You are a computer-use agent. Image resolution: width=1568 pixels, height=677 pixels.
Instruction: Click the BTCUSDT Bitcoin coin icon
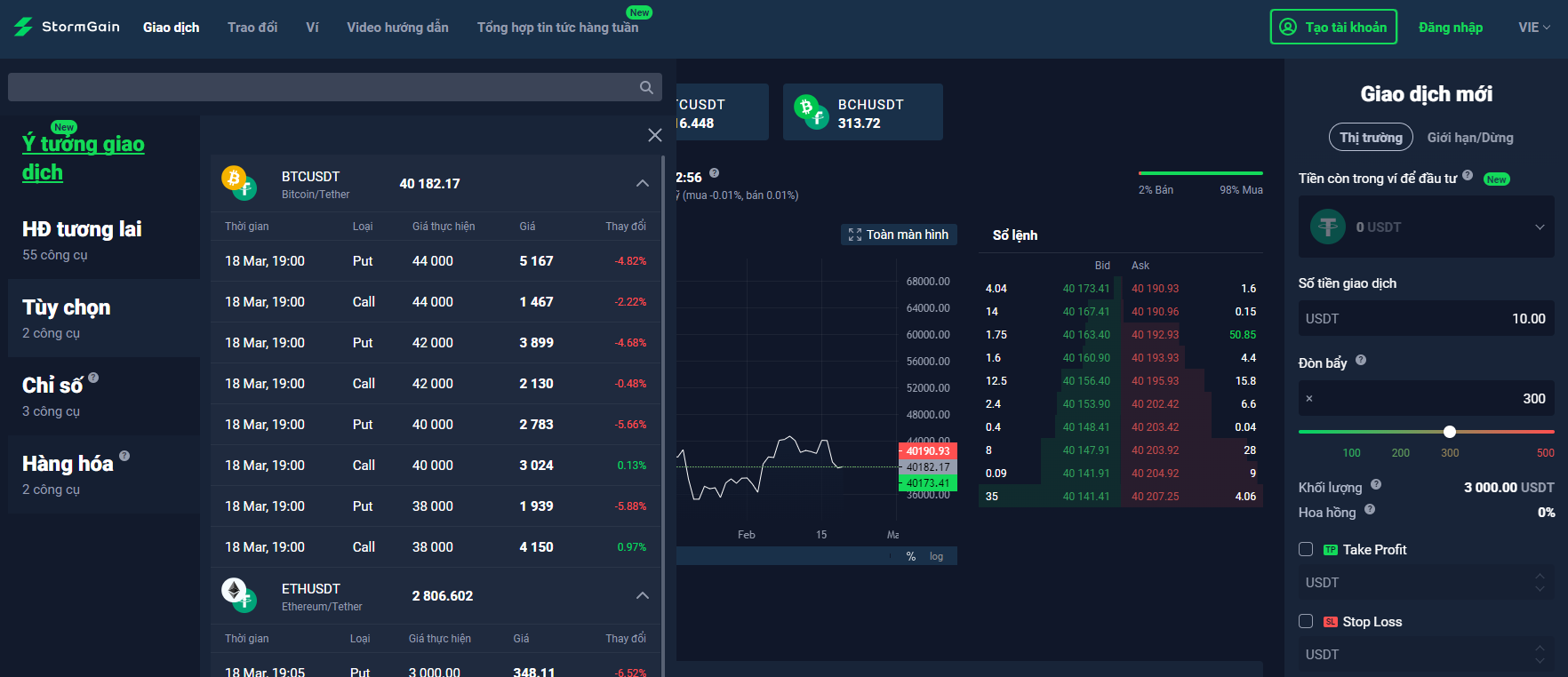[234, 178]
